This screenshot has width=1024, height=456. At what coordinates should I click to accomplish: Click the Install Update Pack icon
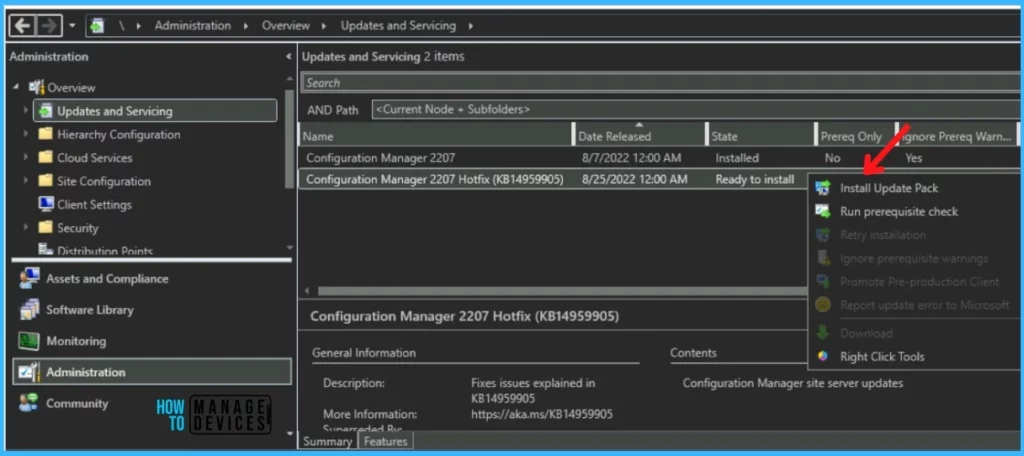(823, 188)
